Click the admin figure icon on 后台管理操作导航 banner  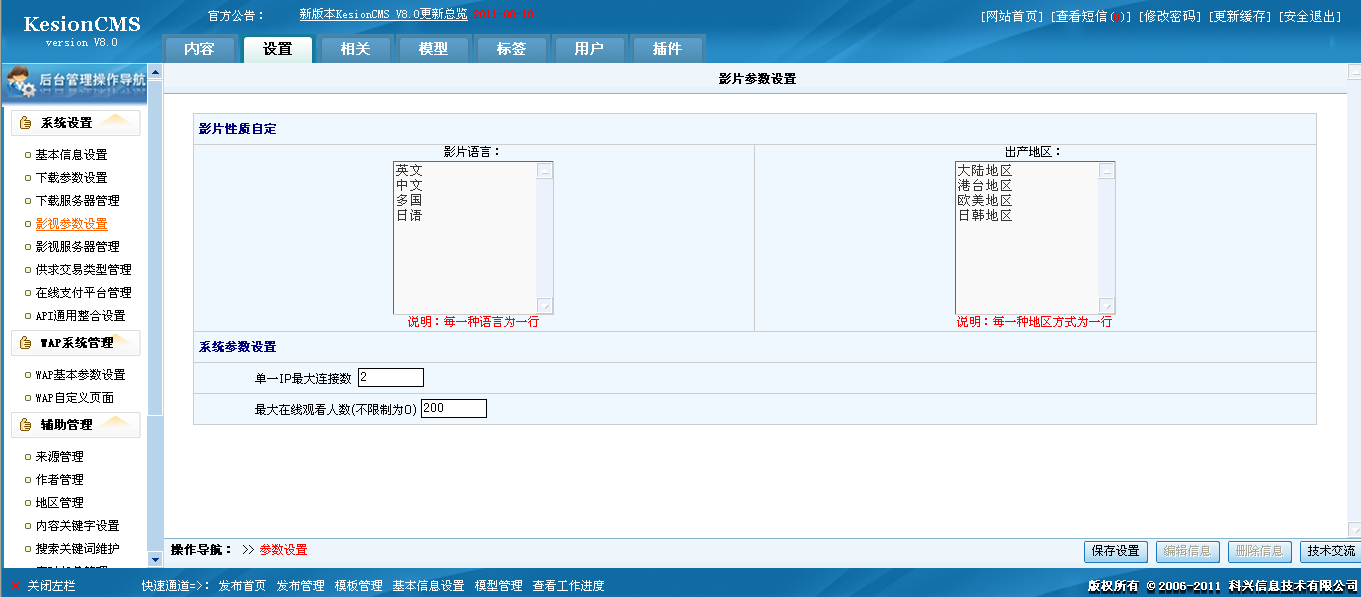tap(22, 82)
